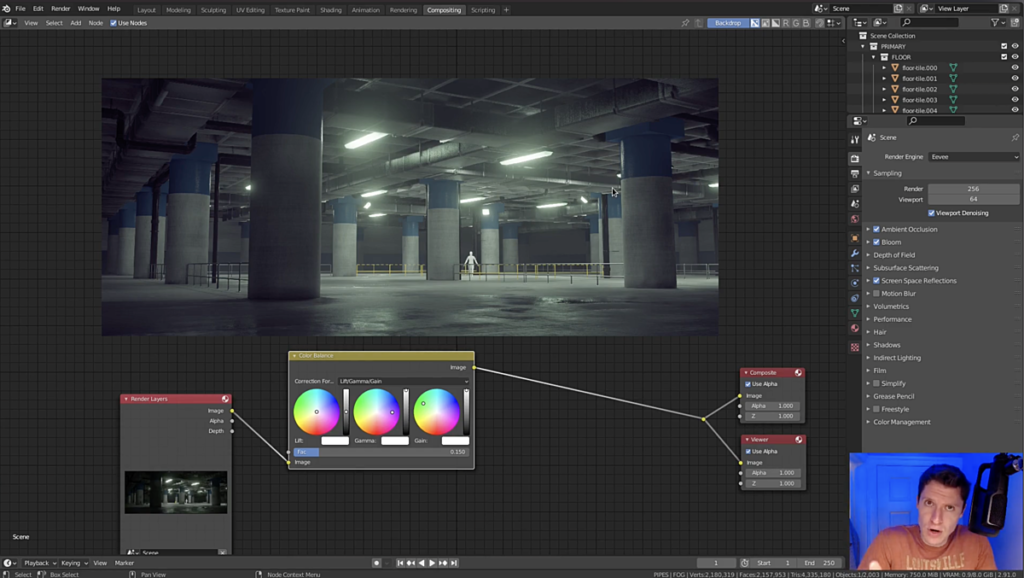Disable Screen Space Reflections checkbox
Viewport: 1024px width, 578px height.
pos(876,281)
